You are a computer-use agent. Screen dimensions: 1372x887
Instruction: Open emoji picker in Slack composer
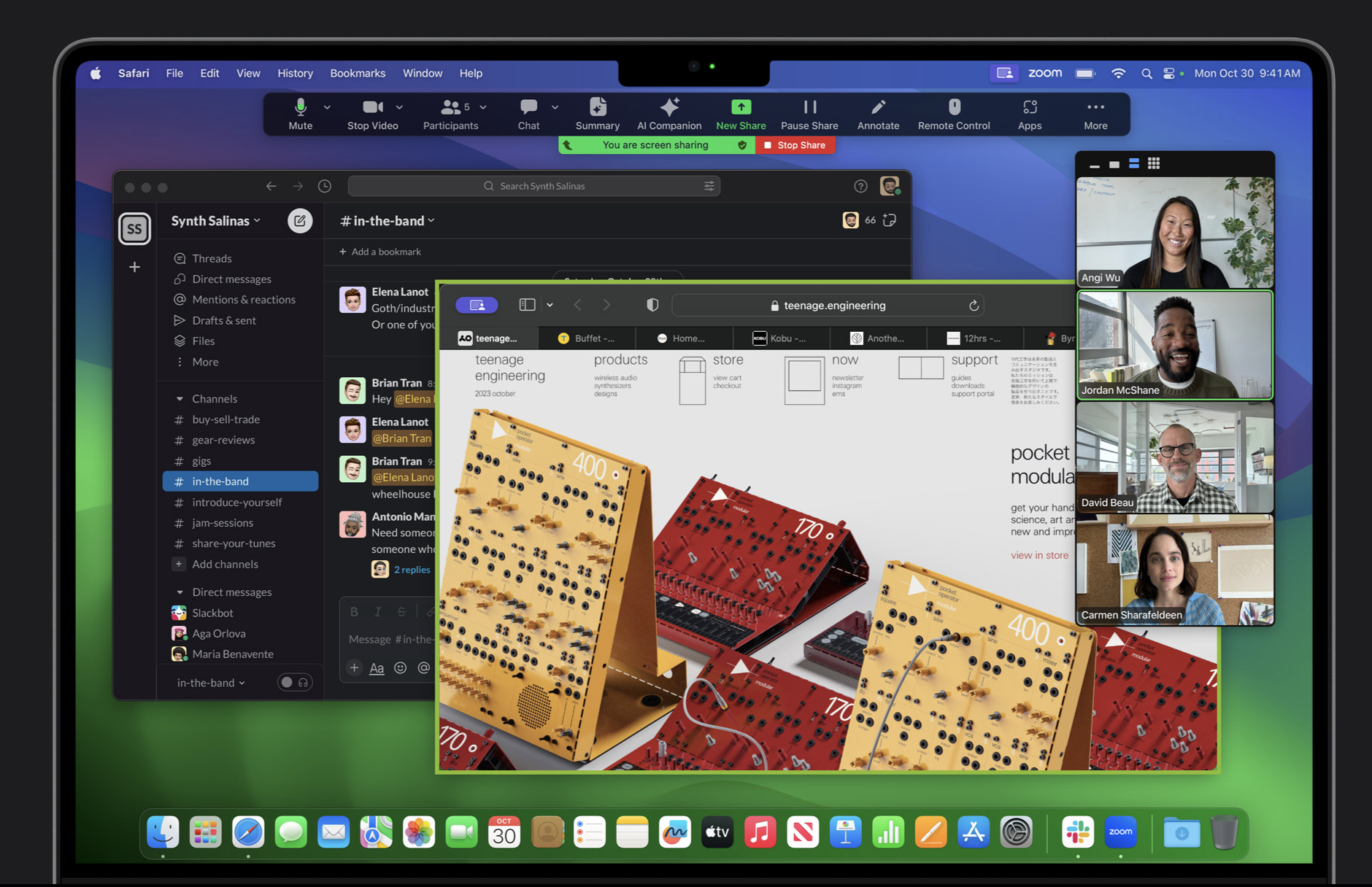(400, 667)
